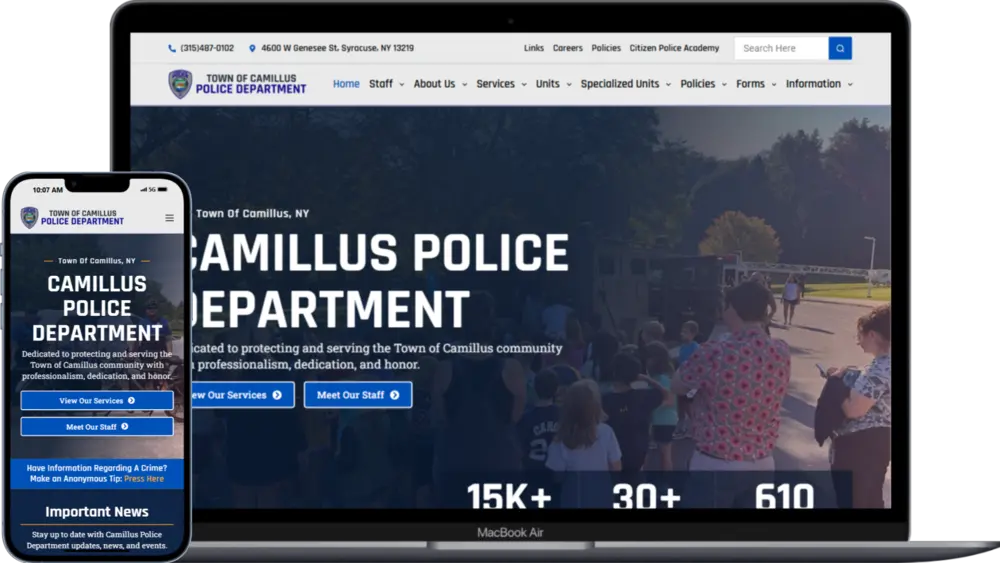The image size is (1000, 563).
Task: Expand the Information dropdown chevron
Action: [x=850, y=84]
